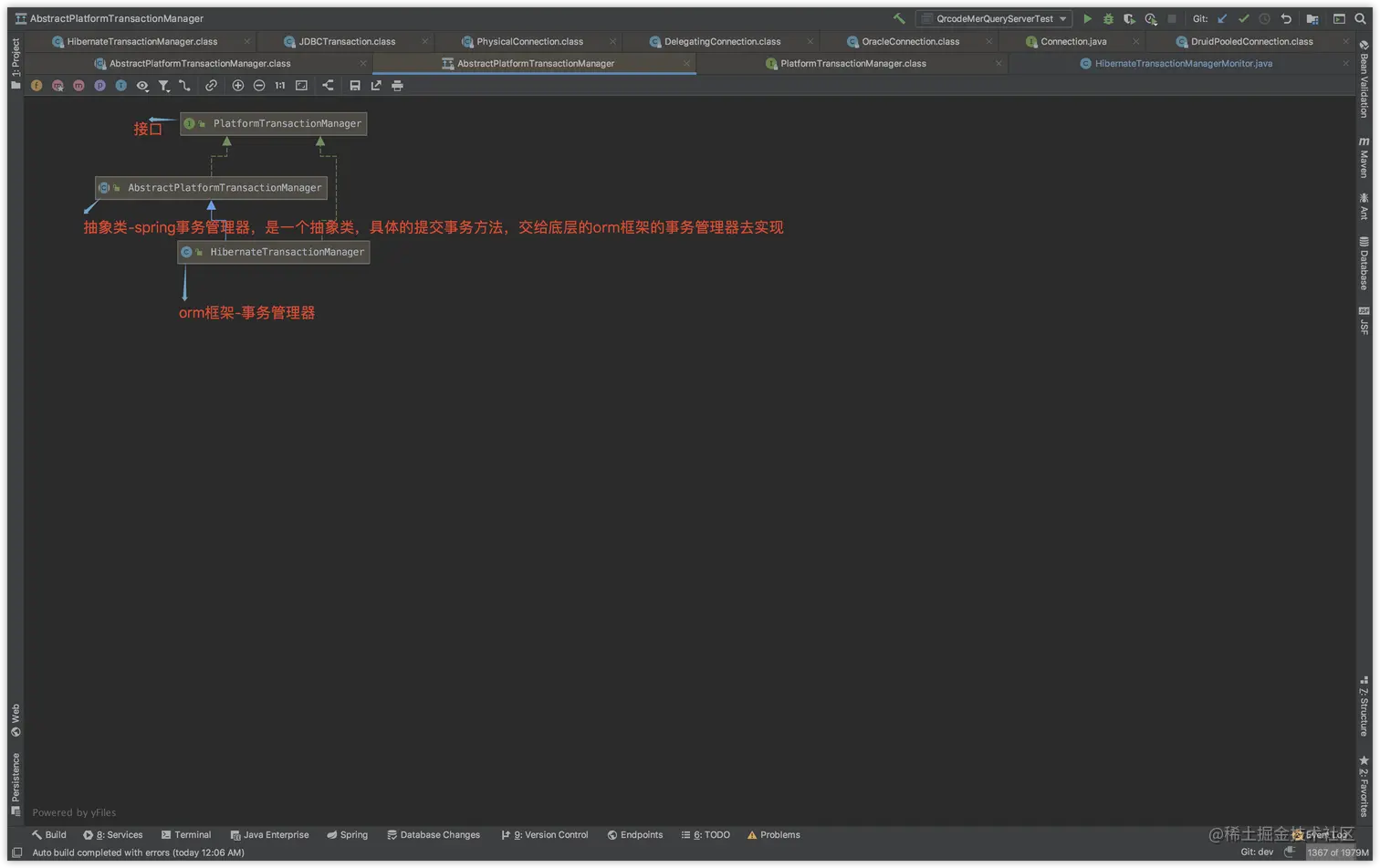The height and width of the screenshot is (868, 1380).
Task: Open the PhysicalConnection.class tab
Action: pyautogui.click(x=529, y=41)
